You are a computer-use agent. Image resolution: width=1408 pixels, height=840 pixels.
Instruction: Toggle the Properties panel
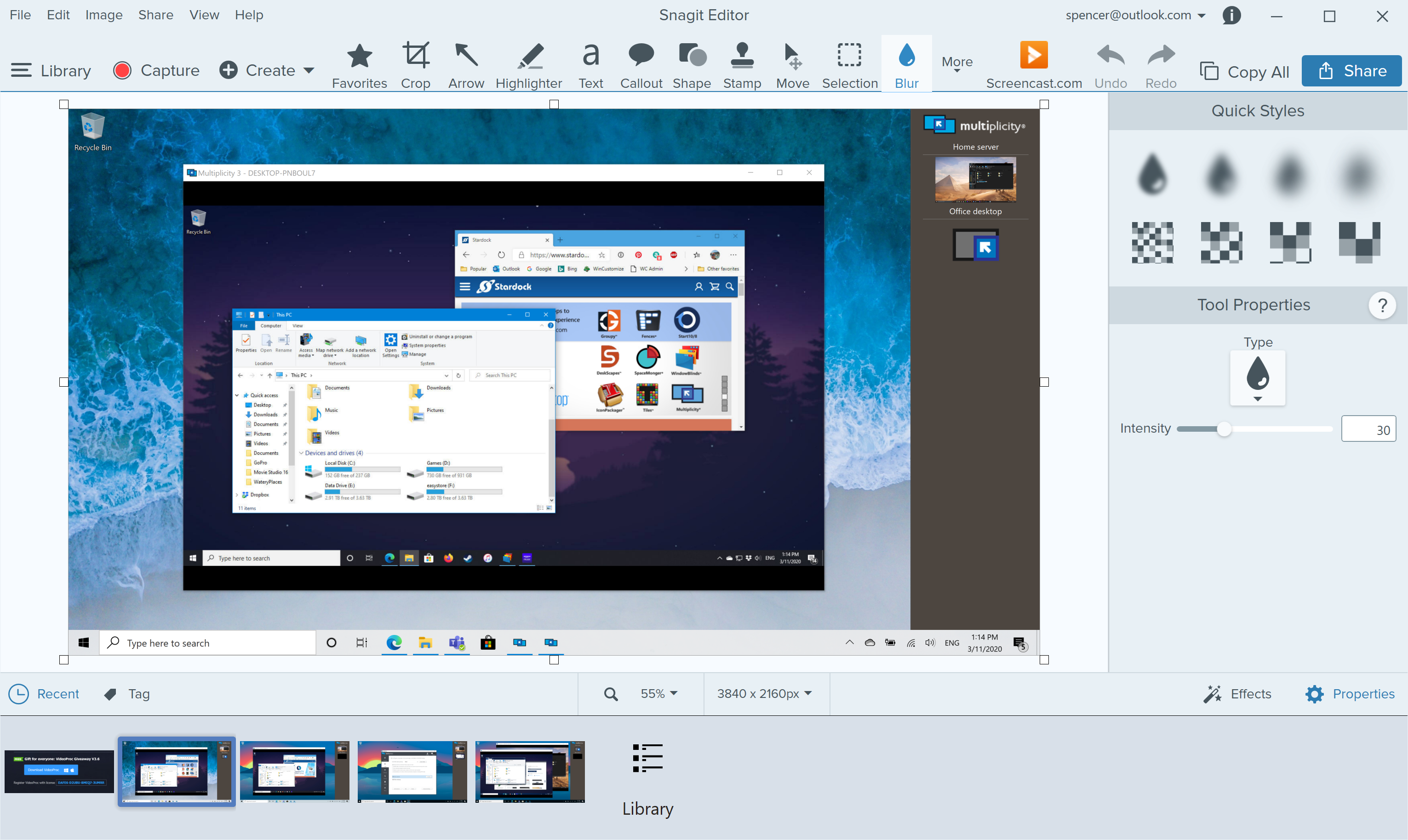1350,693
